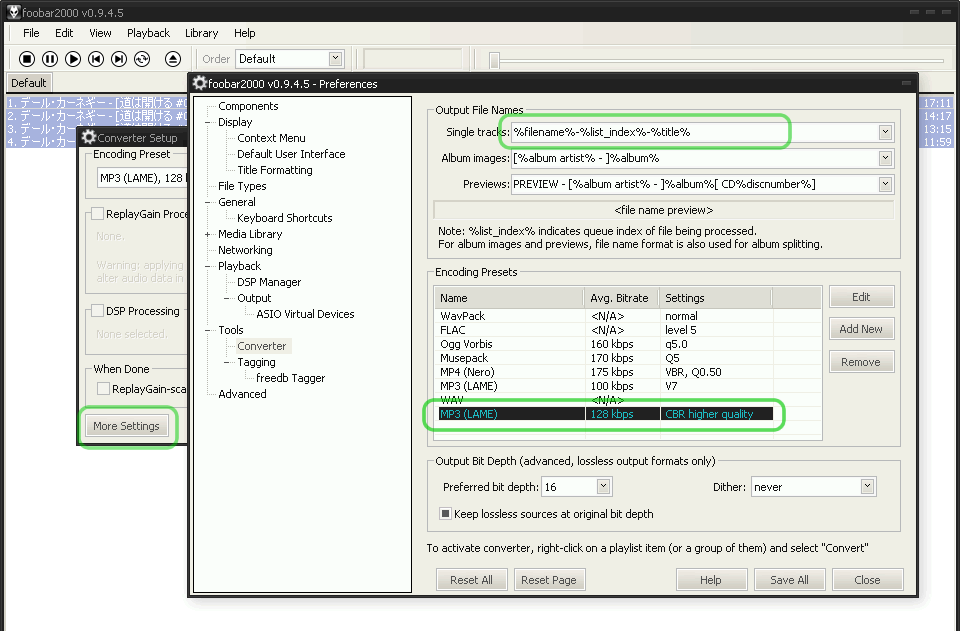960x631 pixels.
Task: Click the Reset Page button
Action: click(x=549, y=580)
